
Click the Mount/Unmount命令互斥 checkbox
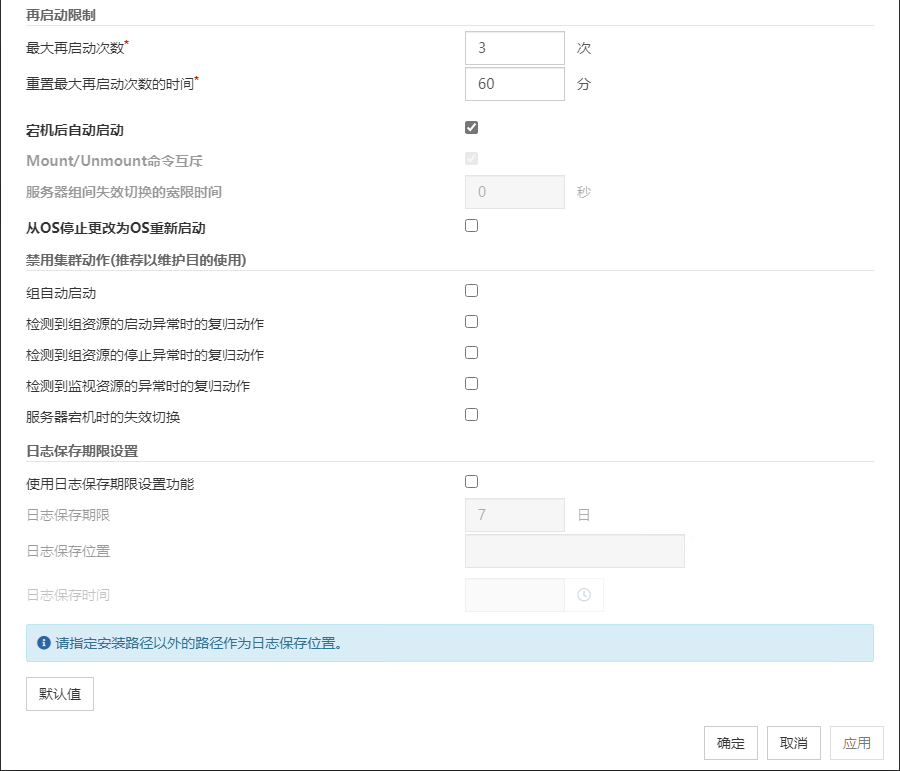pyautogui.click(x=472, y=158)
